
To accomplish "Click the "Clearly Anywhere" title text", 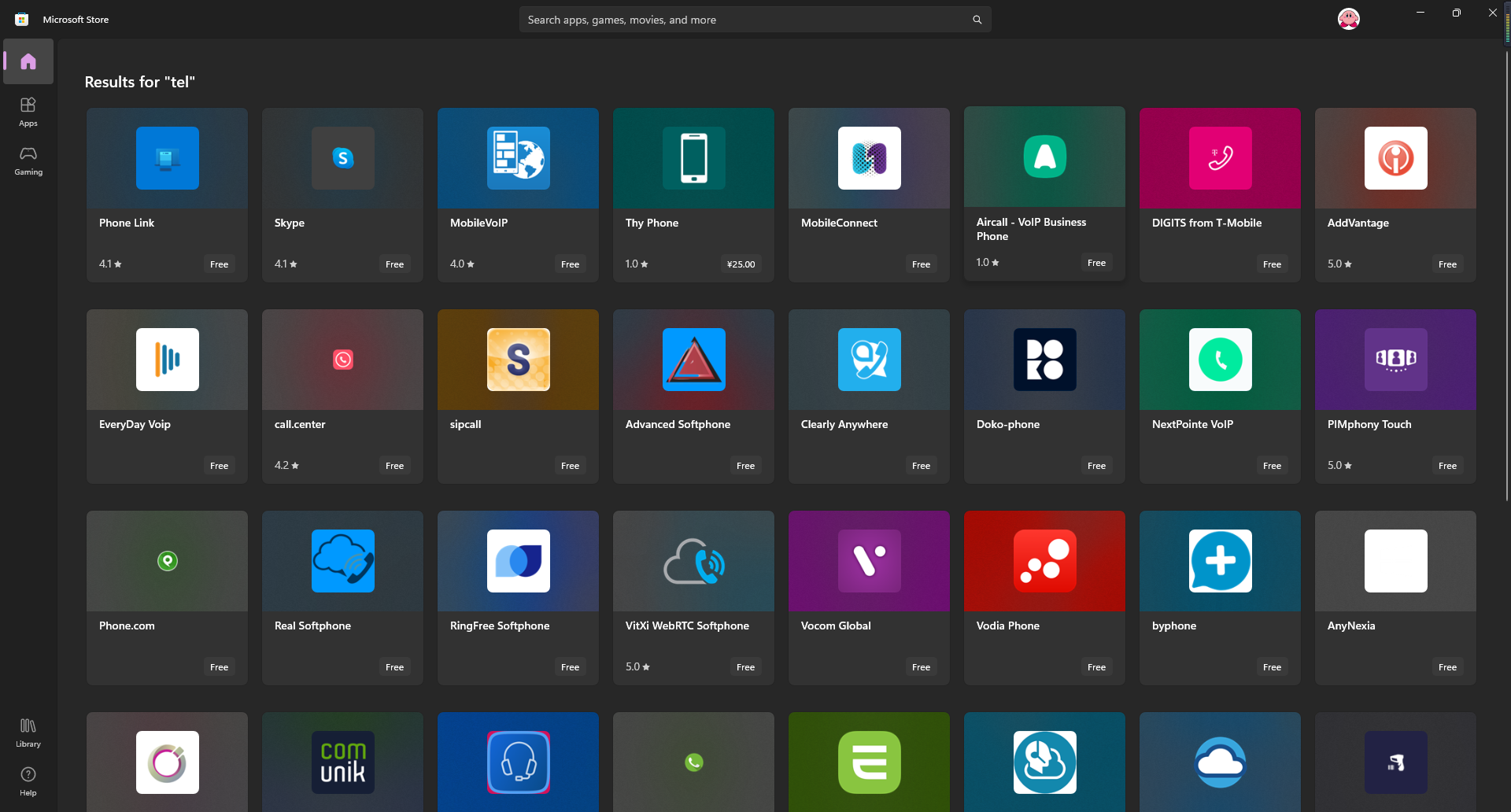I will (x=844, y=424).
